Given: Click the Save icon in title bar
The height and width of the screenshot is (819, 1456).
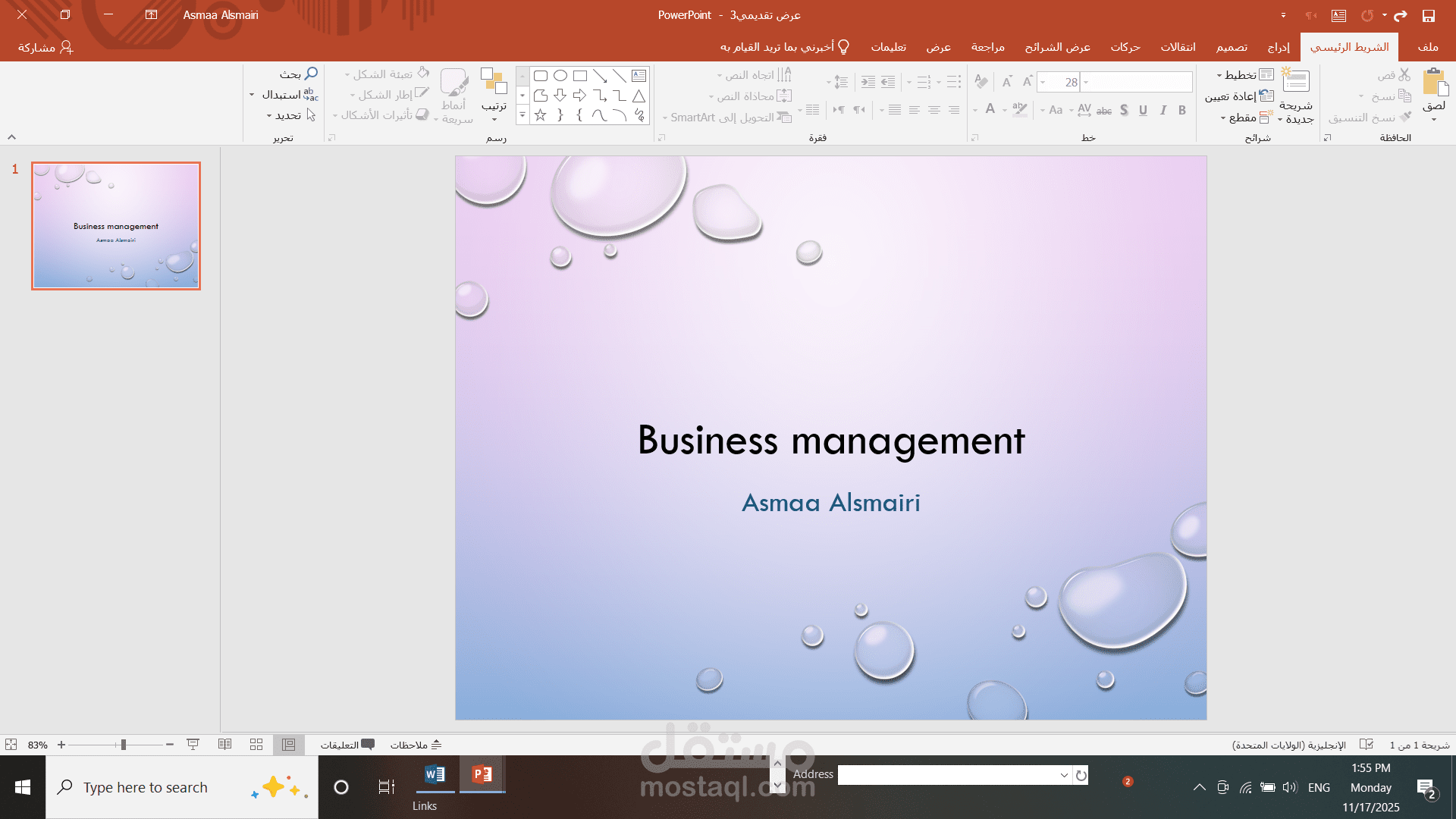Looking at the screenshot, I should [1428, 15].
